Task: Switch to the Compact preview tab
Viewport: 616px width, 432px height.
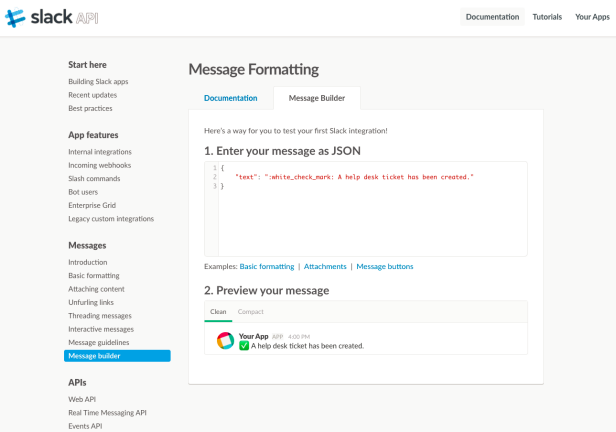Action: coord(250,311)
